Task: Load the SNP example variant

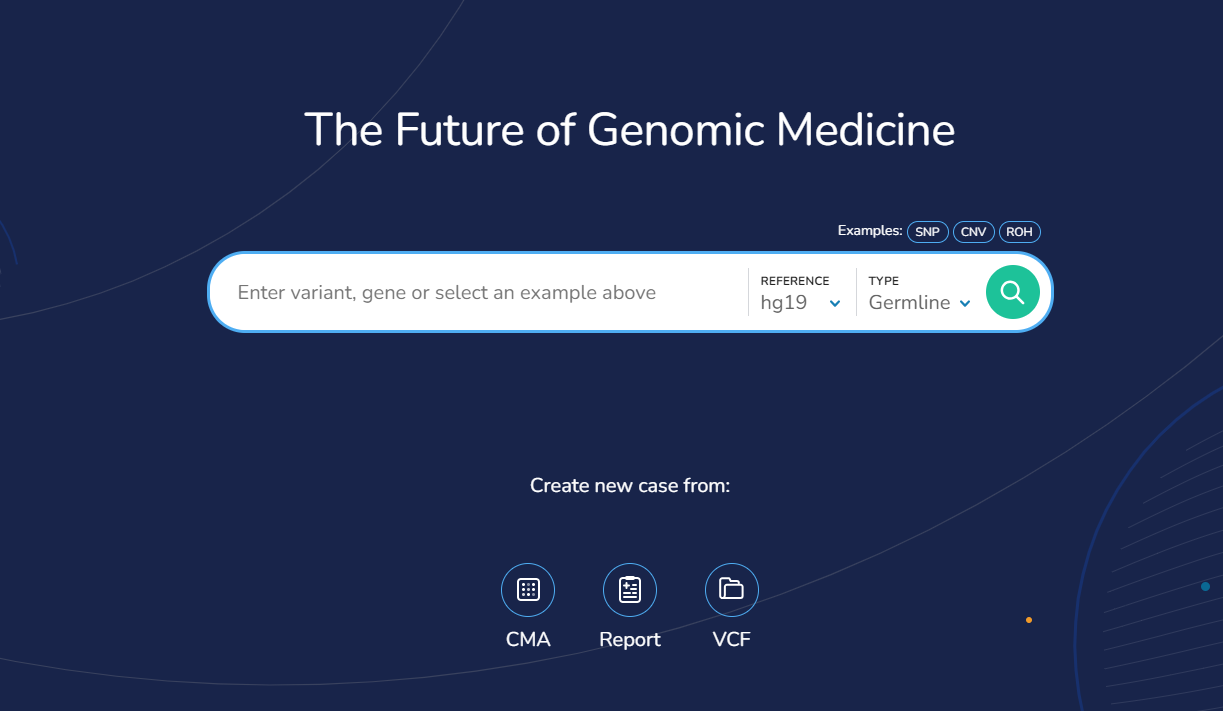Action: [927, 232]
